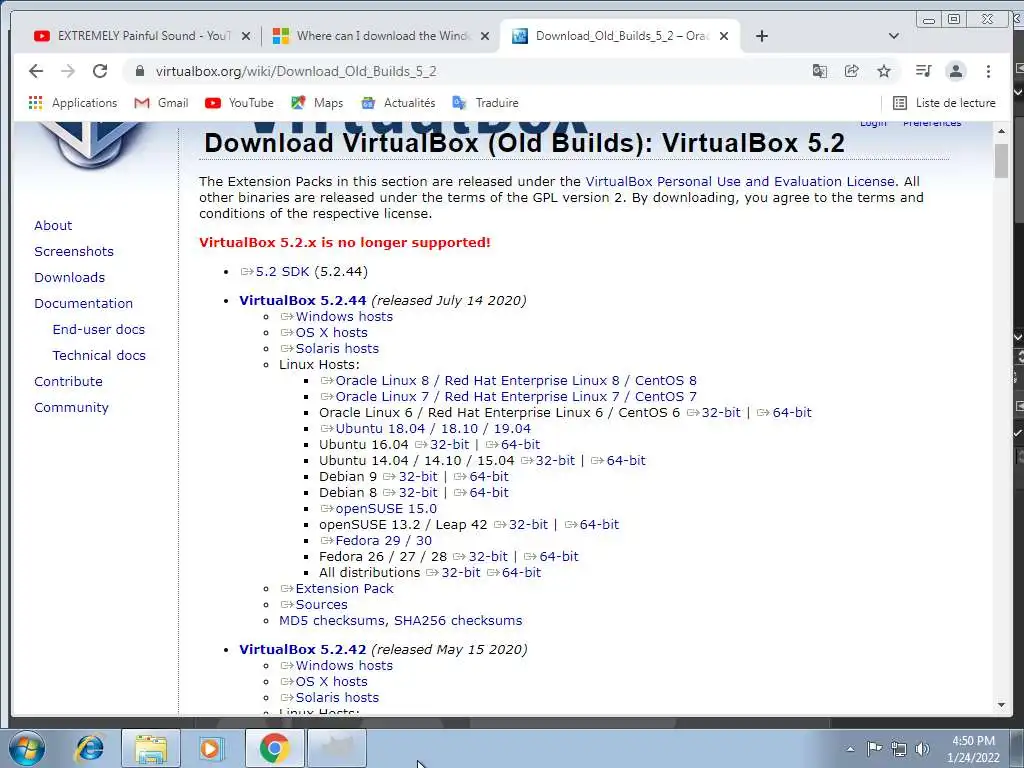Open Windows Start button

coord(26,748)
